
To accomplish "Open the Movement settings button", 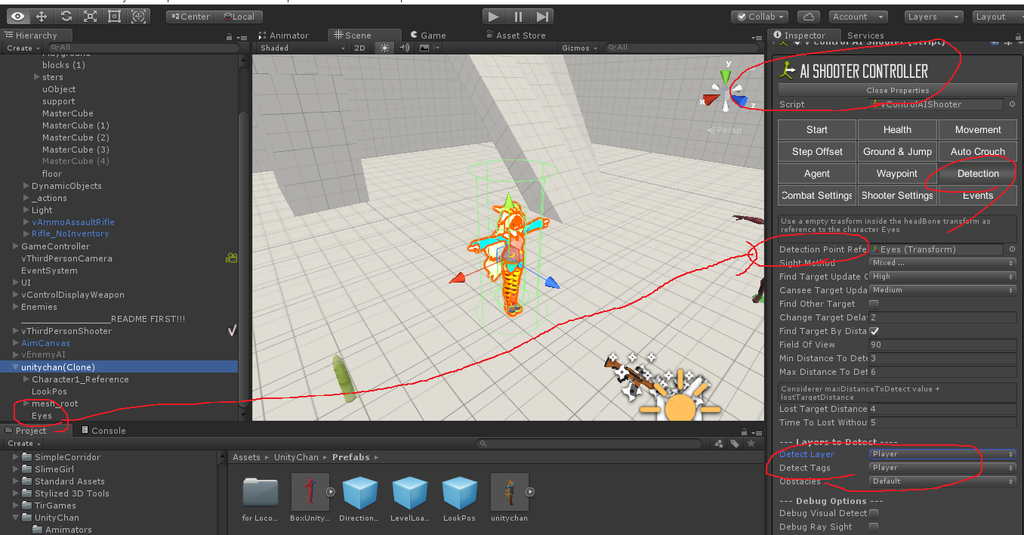I will (x=978, y=129).
